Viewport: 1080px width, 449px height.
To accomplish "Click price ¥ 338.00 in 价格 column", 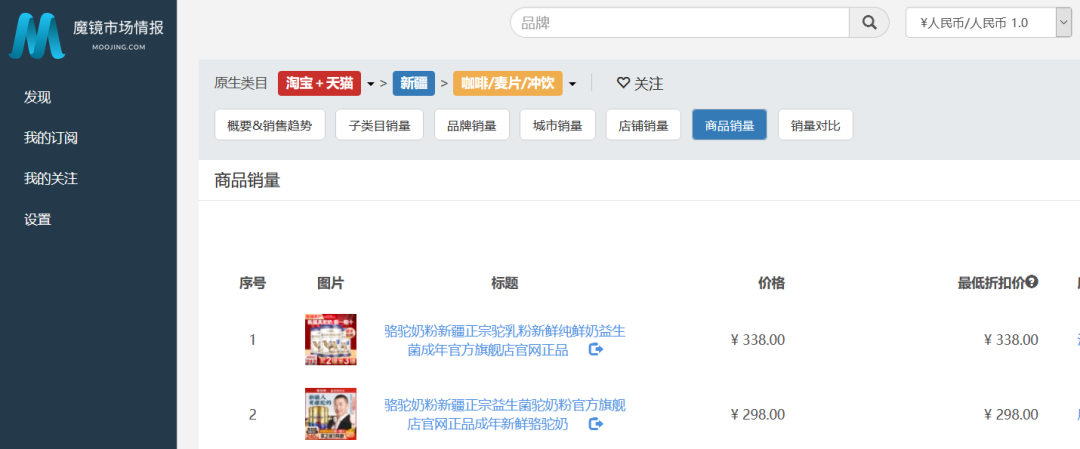I will click(758, 340).
